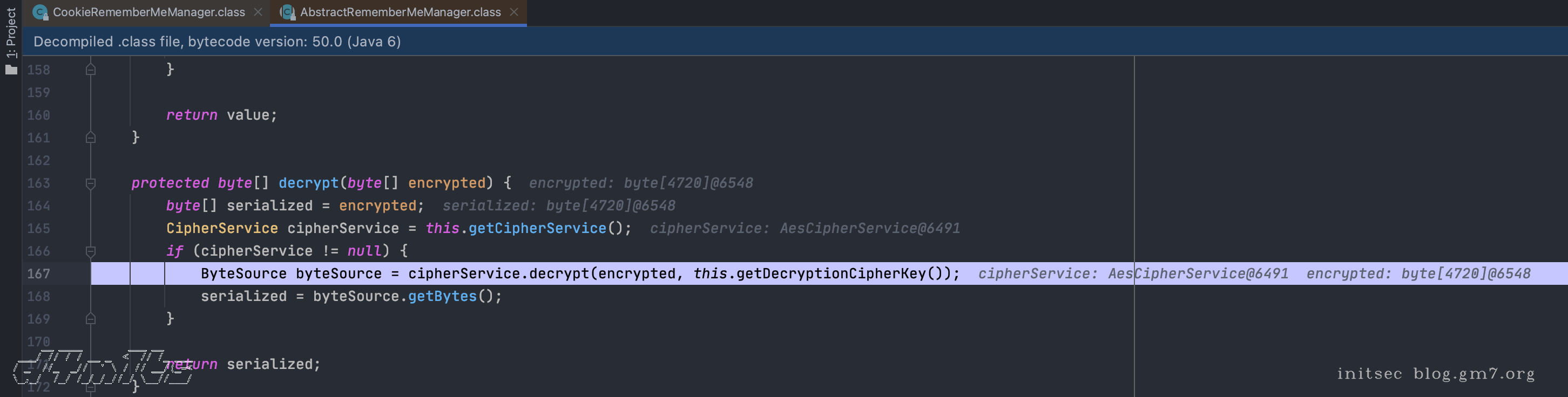Image resolution: width=1568 pixels, height=397 pixels.
Task: Close the CookieRememberMeManager.class tab
Action: pyautogui.click(x=258, y=12)
